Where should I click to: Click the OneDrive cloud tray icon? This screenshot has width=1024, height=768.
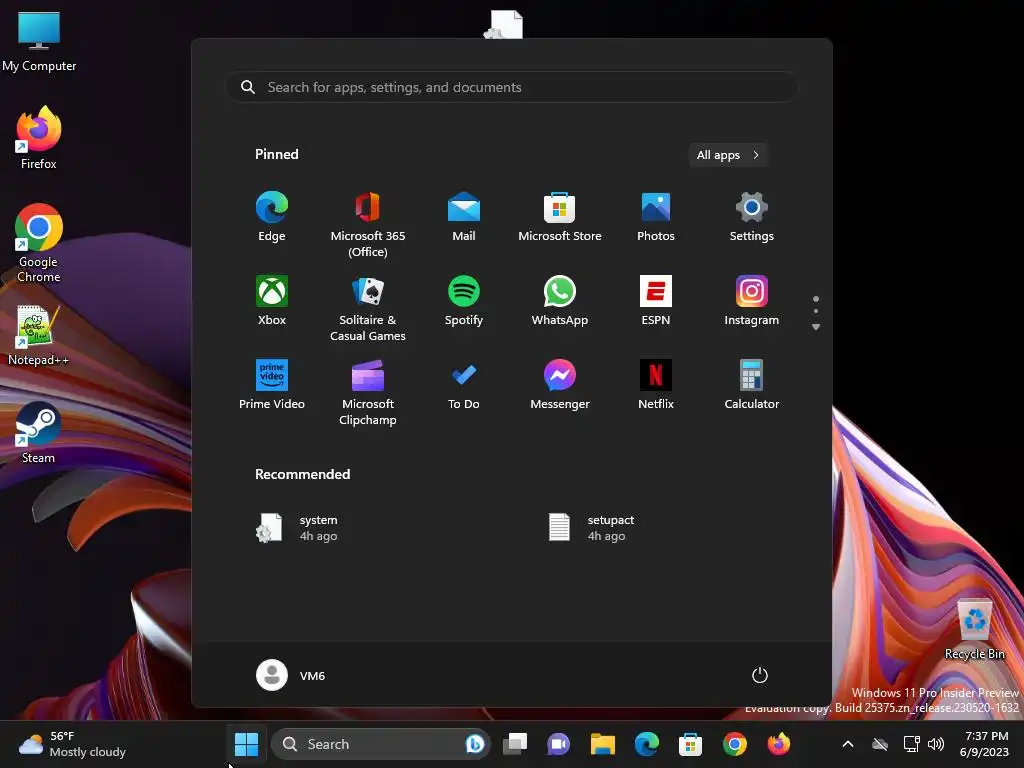[880, 744]
